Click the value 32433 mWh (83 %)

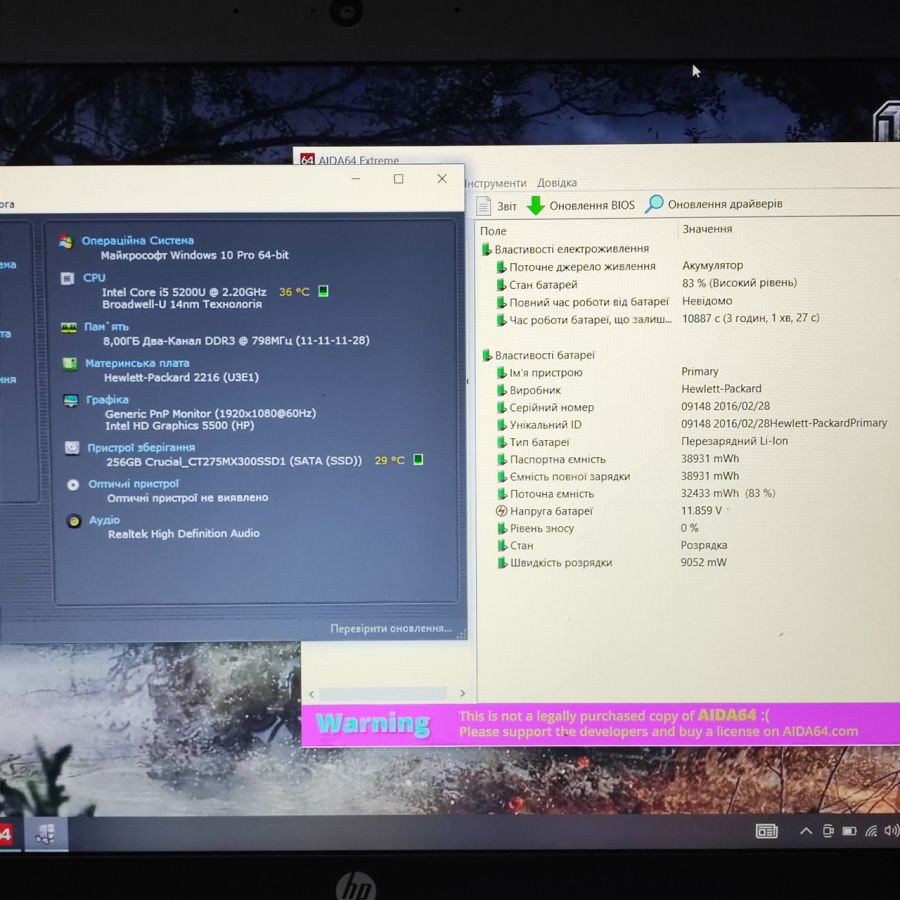[728, 493]
